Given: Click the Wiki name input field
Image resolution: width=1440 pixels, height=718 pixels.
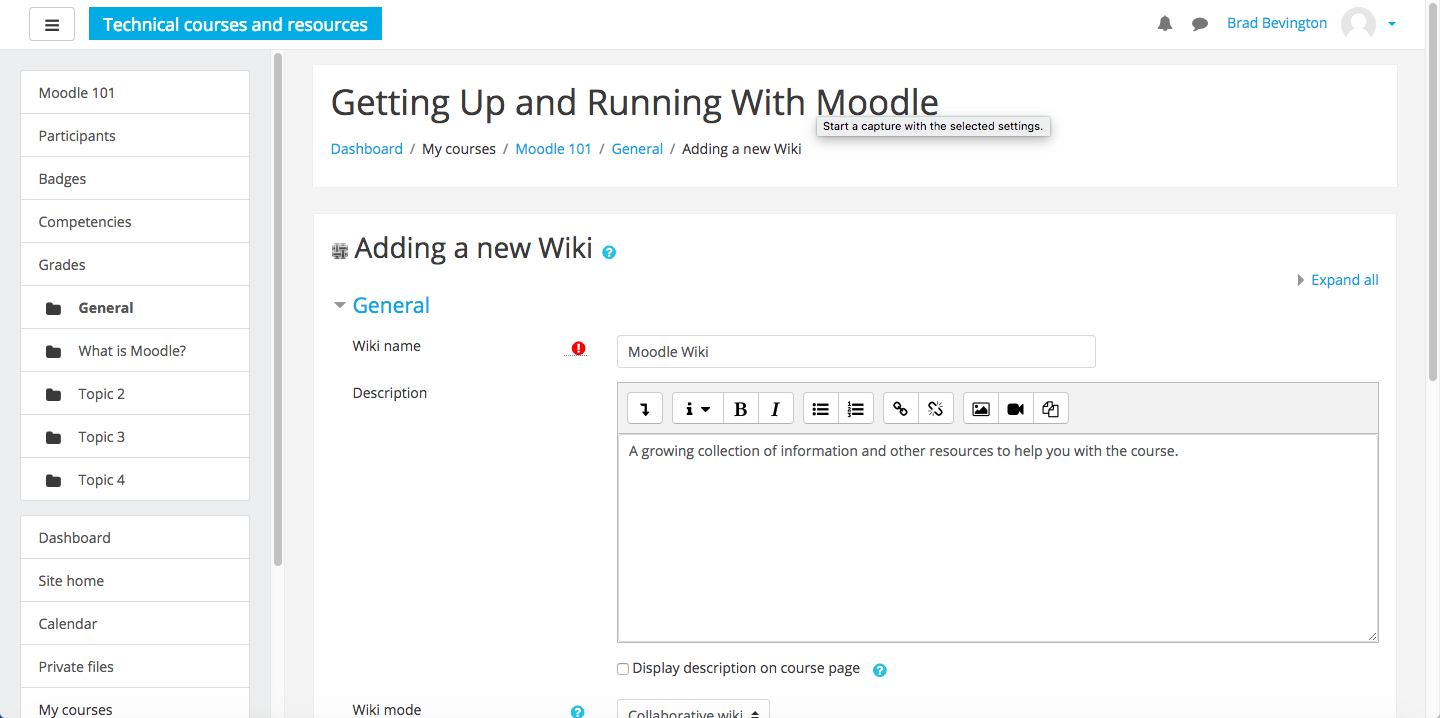Looking at the screenshot, I should (856, 351).
